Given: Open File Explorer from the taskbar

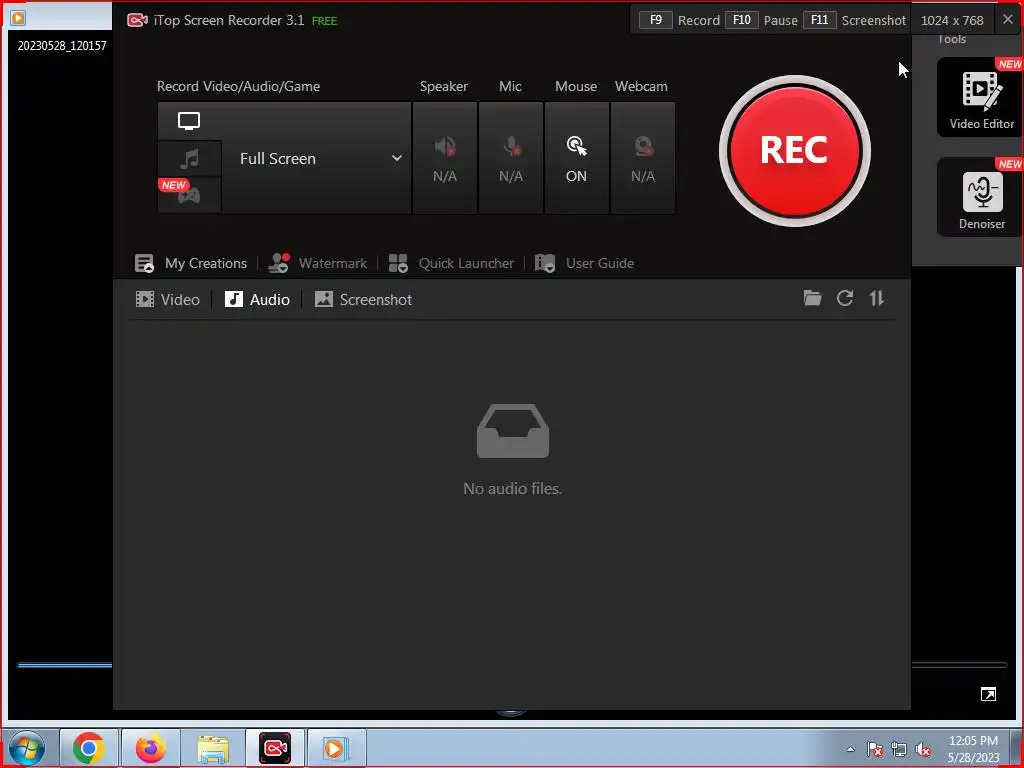Looking at the screenshot, I should coord(213,748).
